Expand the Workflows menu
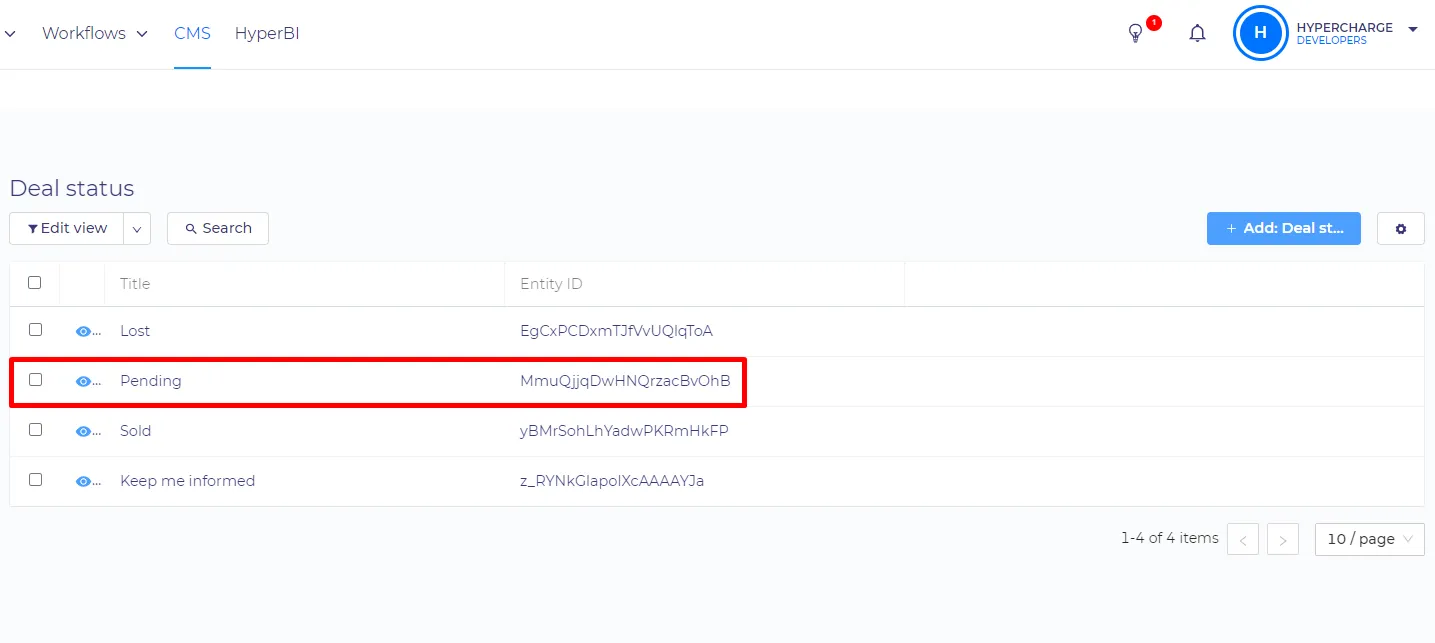The image size is (1435, 643). (x=95, y=33)
